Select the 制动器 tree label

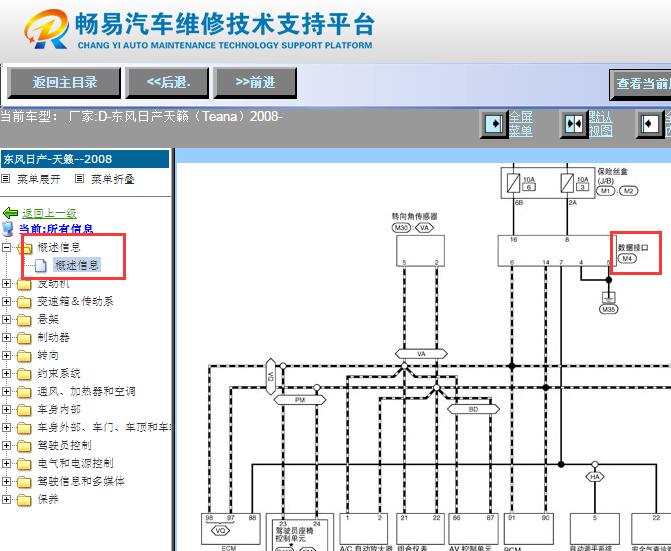53,337
